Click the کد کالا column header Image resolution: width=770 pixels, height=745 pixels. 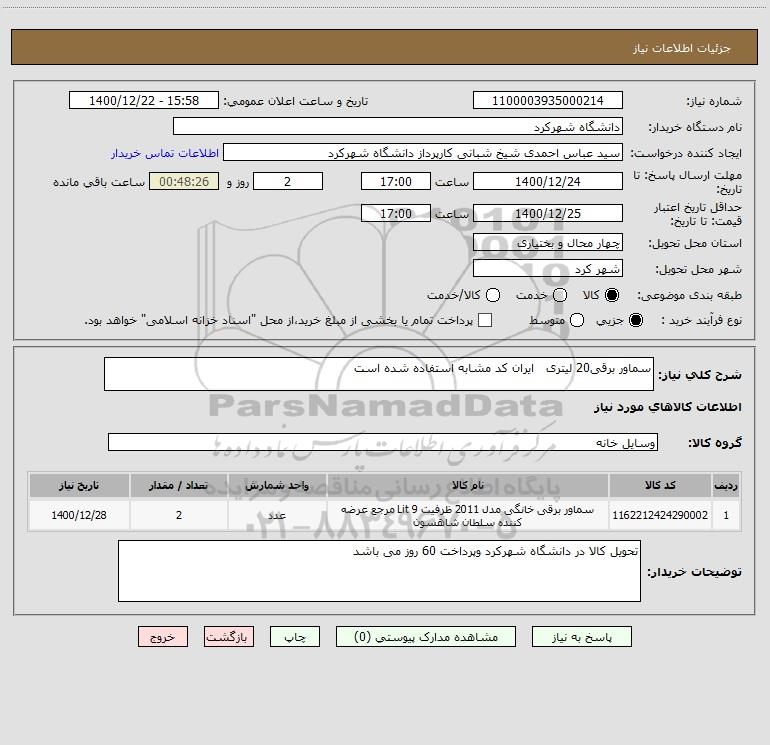(x=660, y=485)
